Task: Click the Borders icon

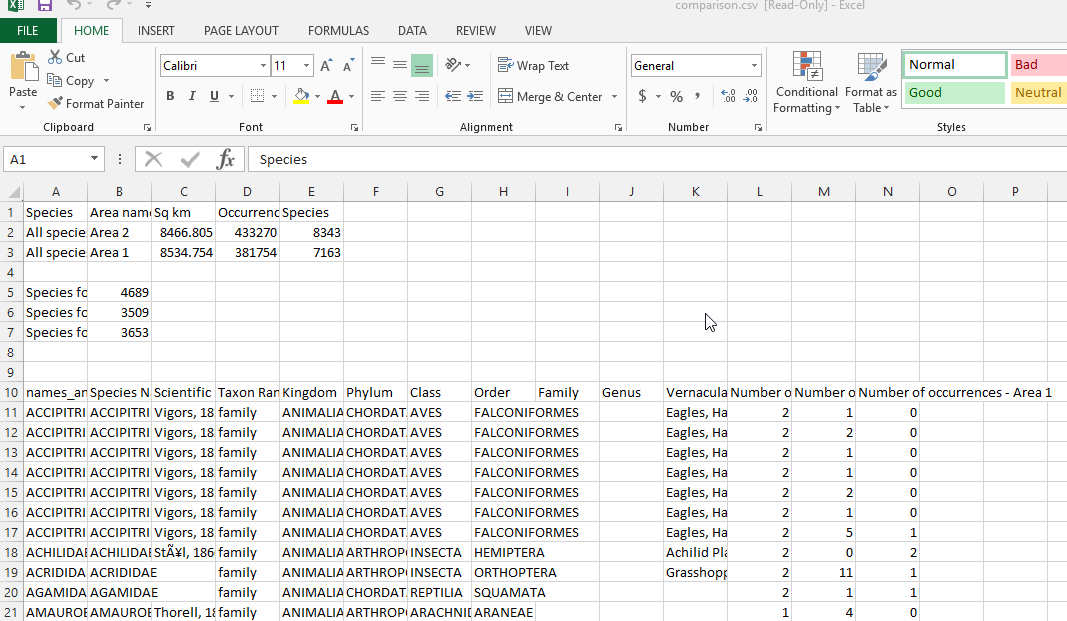Action: (257, 96)
